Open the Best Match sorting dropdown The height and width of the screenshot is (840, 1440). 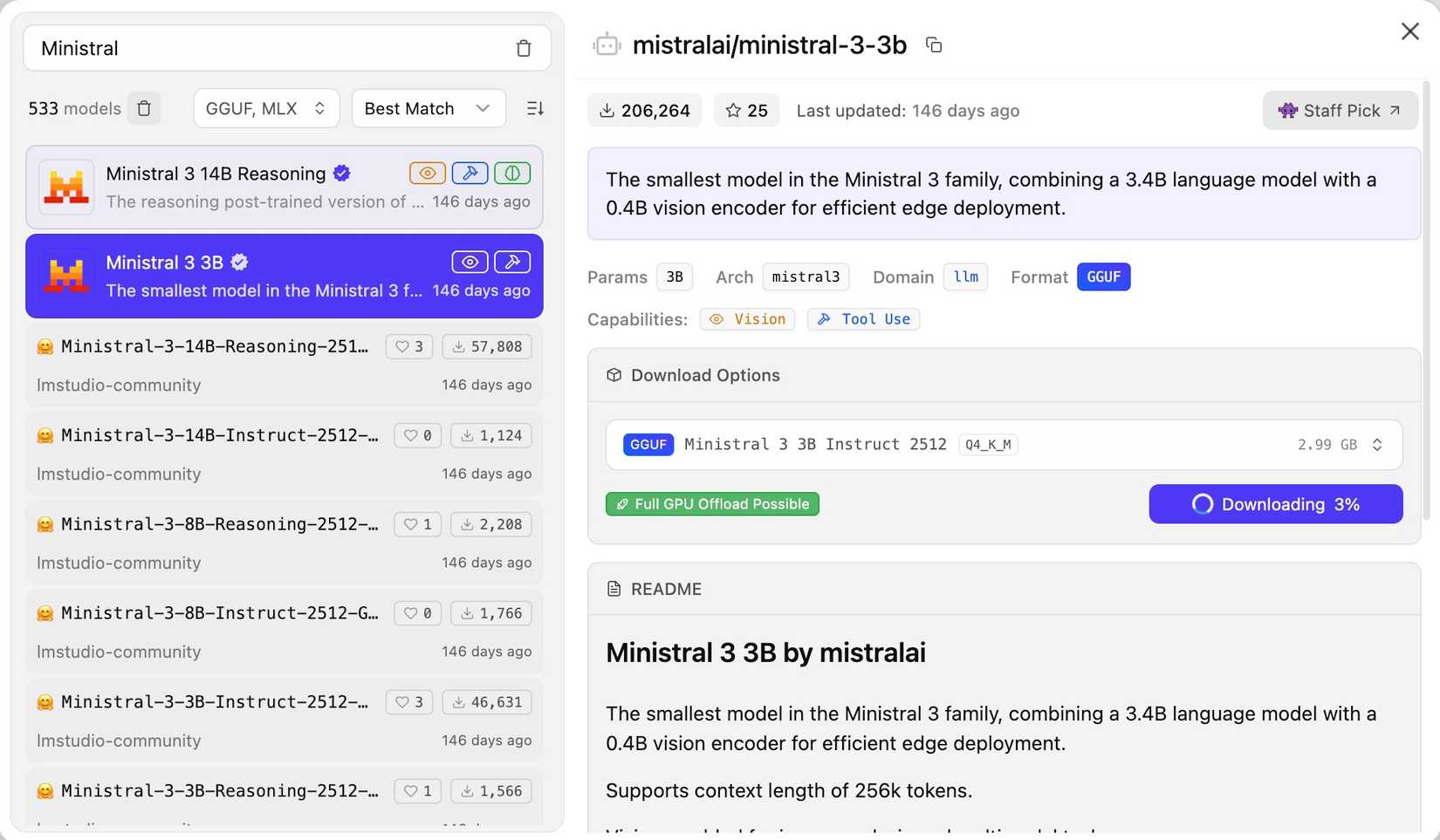pos(428,108)
